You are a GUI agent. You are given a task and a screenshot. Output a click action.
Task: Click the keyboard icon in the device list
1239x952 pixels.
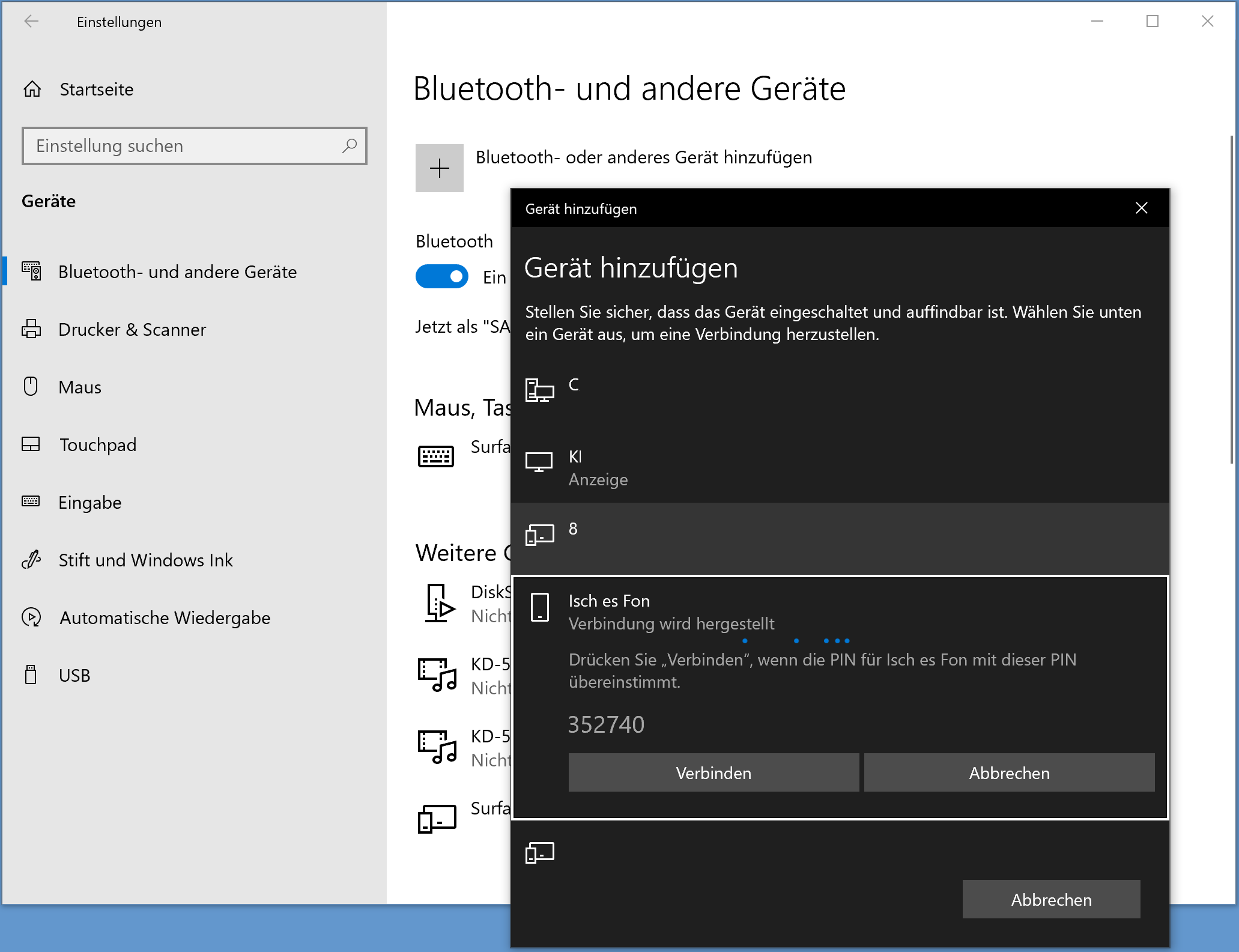point(435,456)
